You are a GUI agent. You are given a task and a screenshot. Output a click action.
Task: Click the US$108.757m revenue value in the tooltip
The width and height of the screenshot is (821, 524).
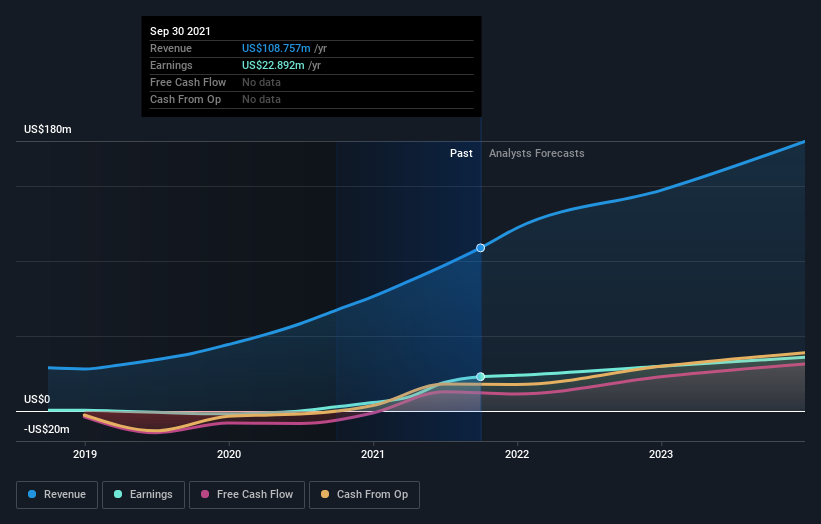click(276, 48)
